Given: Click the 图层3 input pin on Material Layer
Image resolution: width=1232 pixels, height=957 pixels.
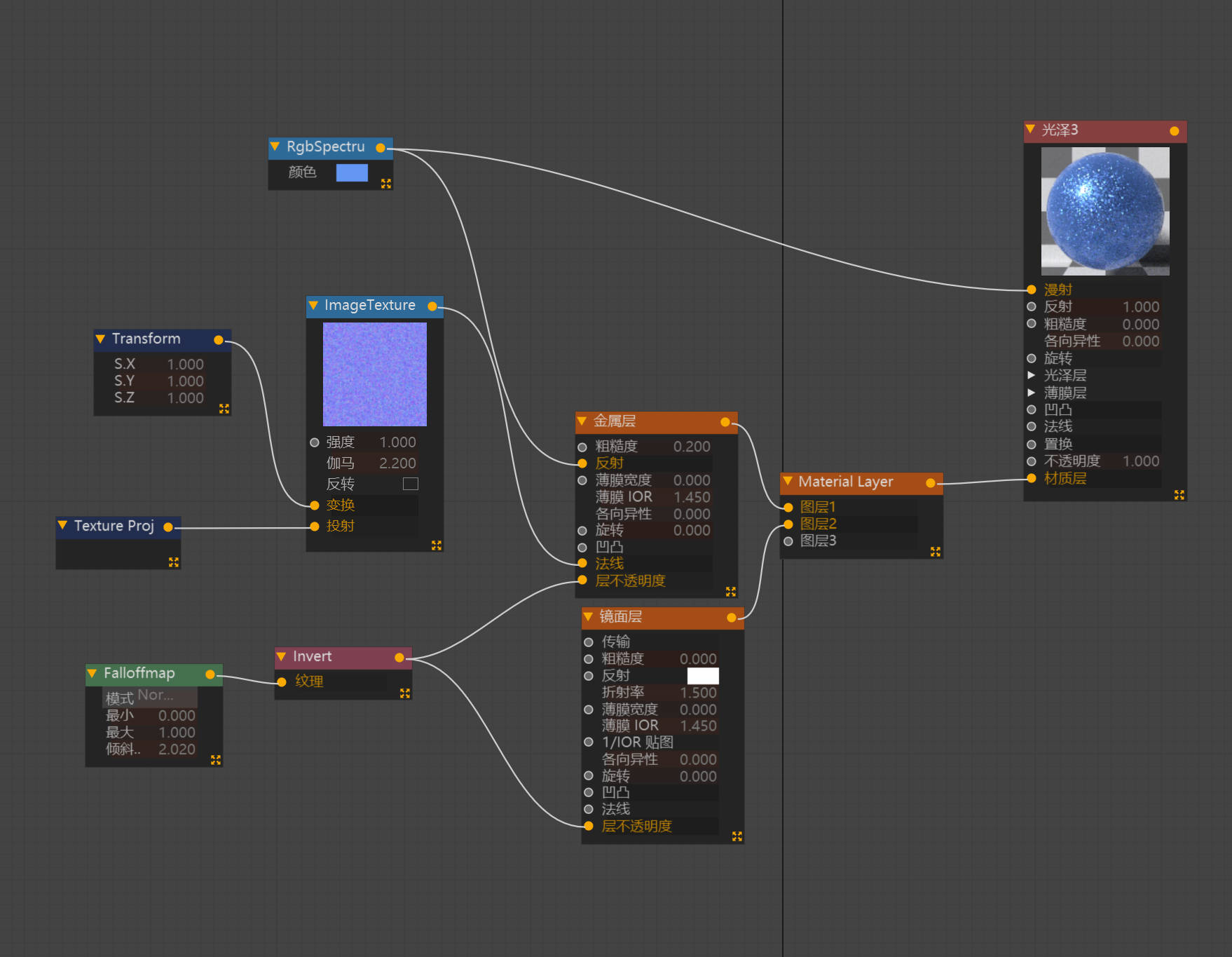Looking at the screenshot, I should pyautogui.click(x=788, y=541).
